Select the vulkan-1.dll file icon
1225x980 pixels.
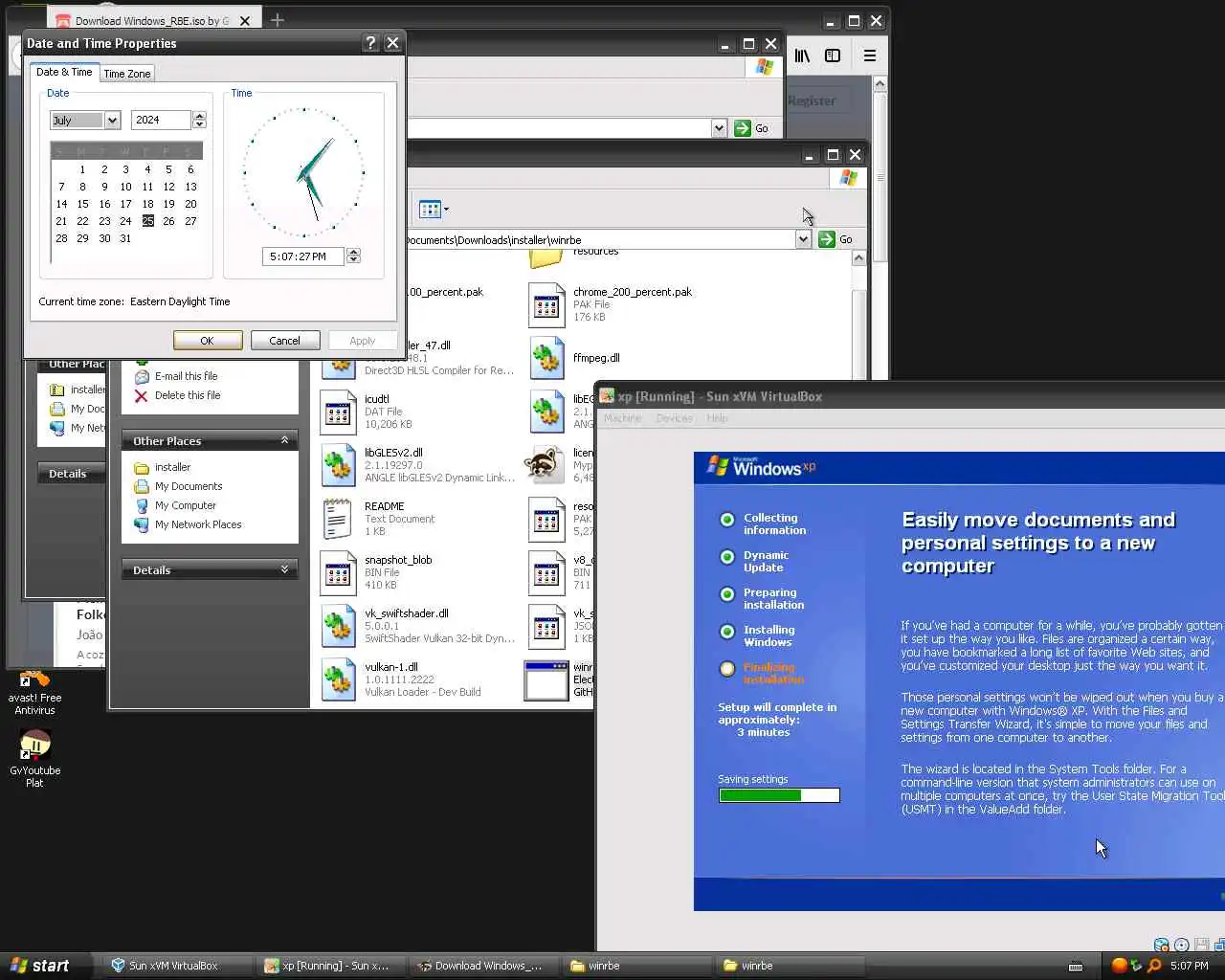pos(338,680)
